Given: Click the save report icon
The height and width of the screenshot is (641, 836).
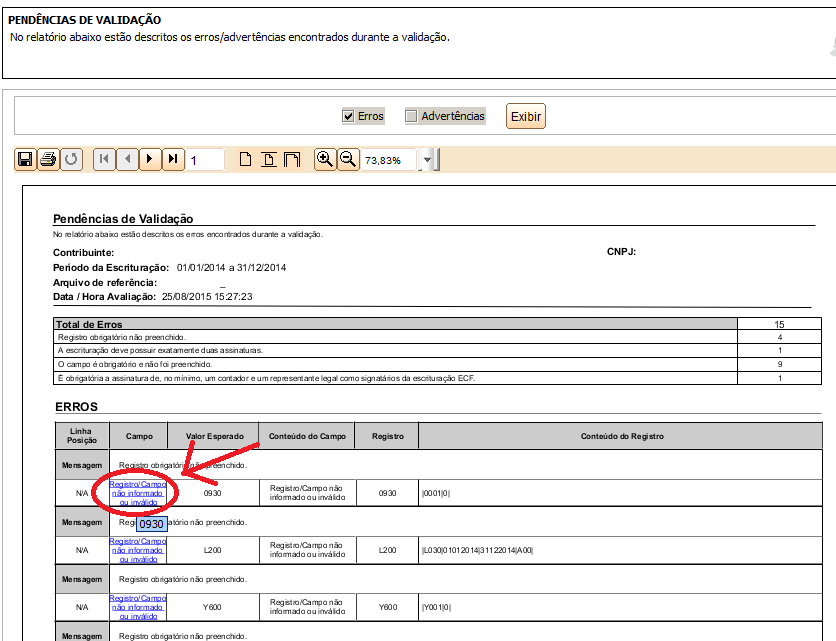Looking at the screenshot, I should 25,159.
